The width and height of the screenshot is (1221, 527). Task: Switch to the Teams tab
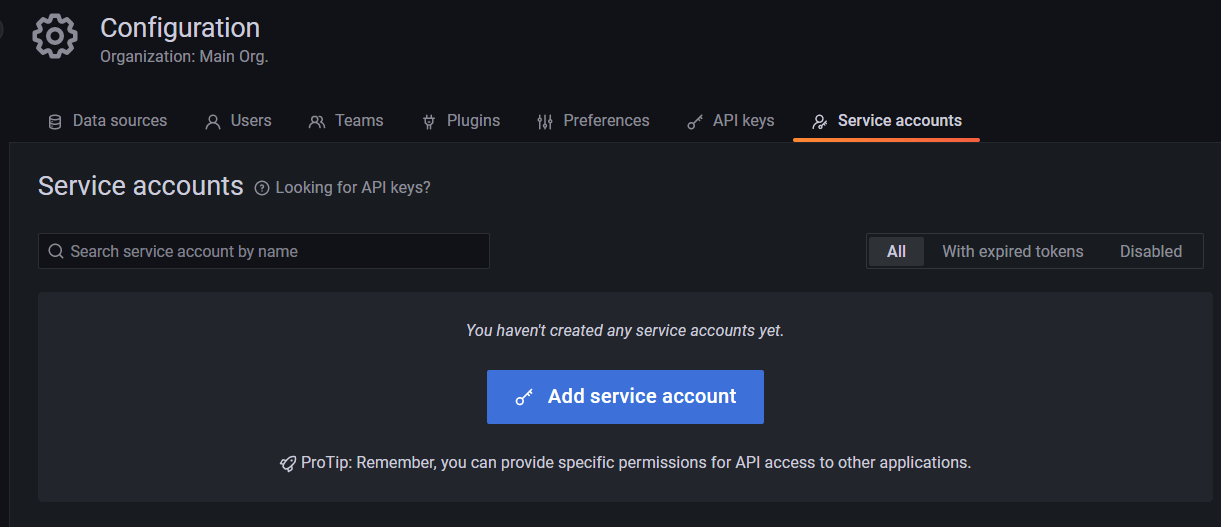pyautogui.click(x=346, y=121)
